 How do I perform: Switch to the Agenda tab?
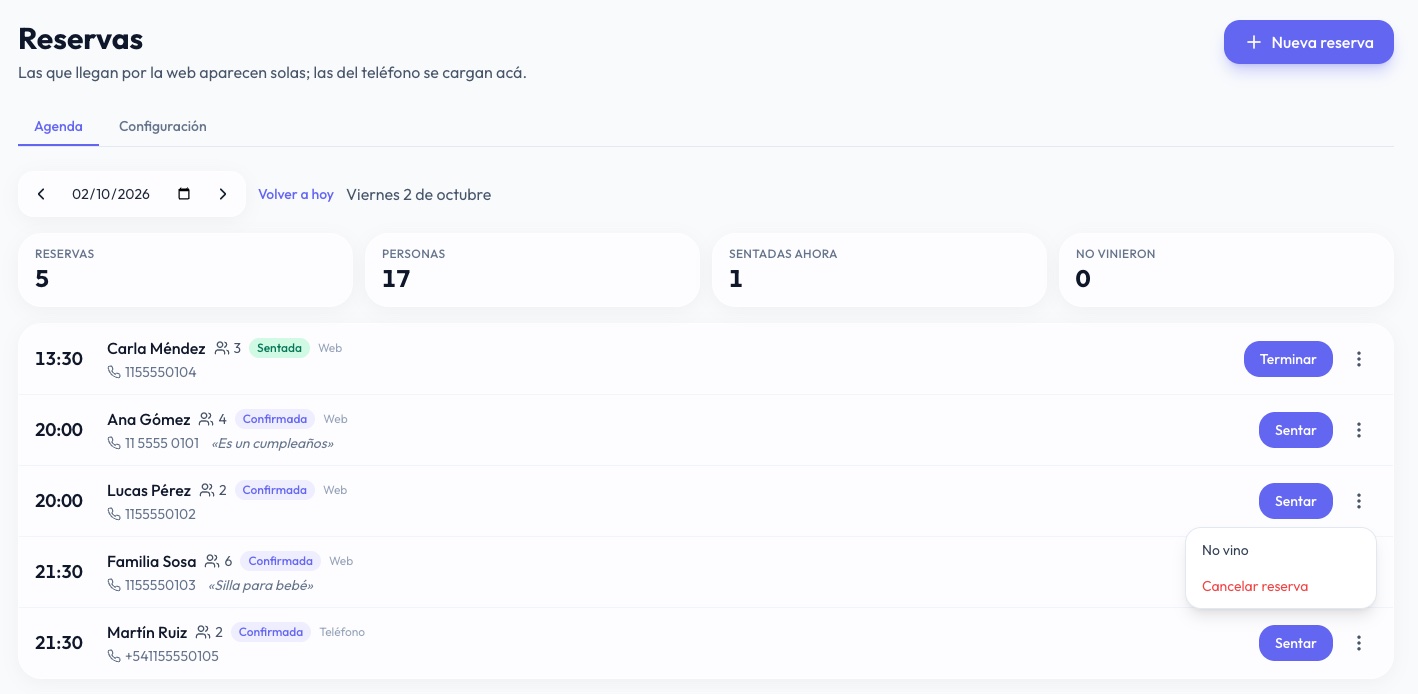click(58, 127)
